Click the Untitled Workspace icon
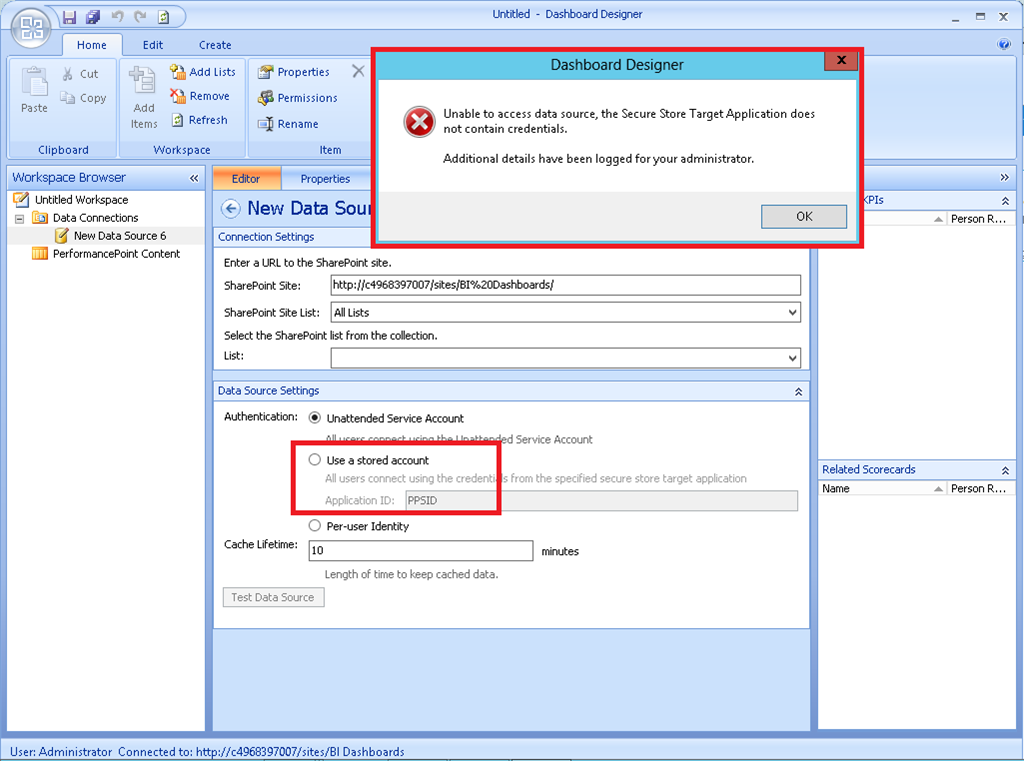1024x761 pixels. [22, 199]
